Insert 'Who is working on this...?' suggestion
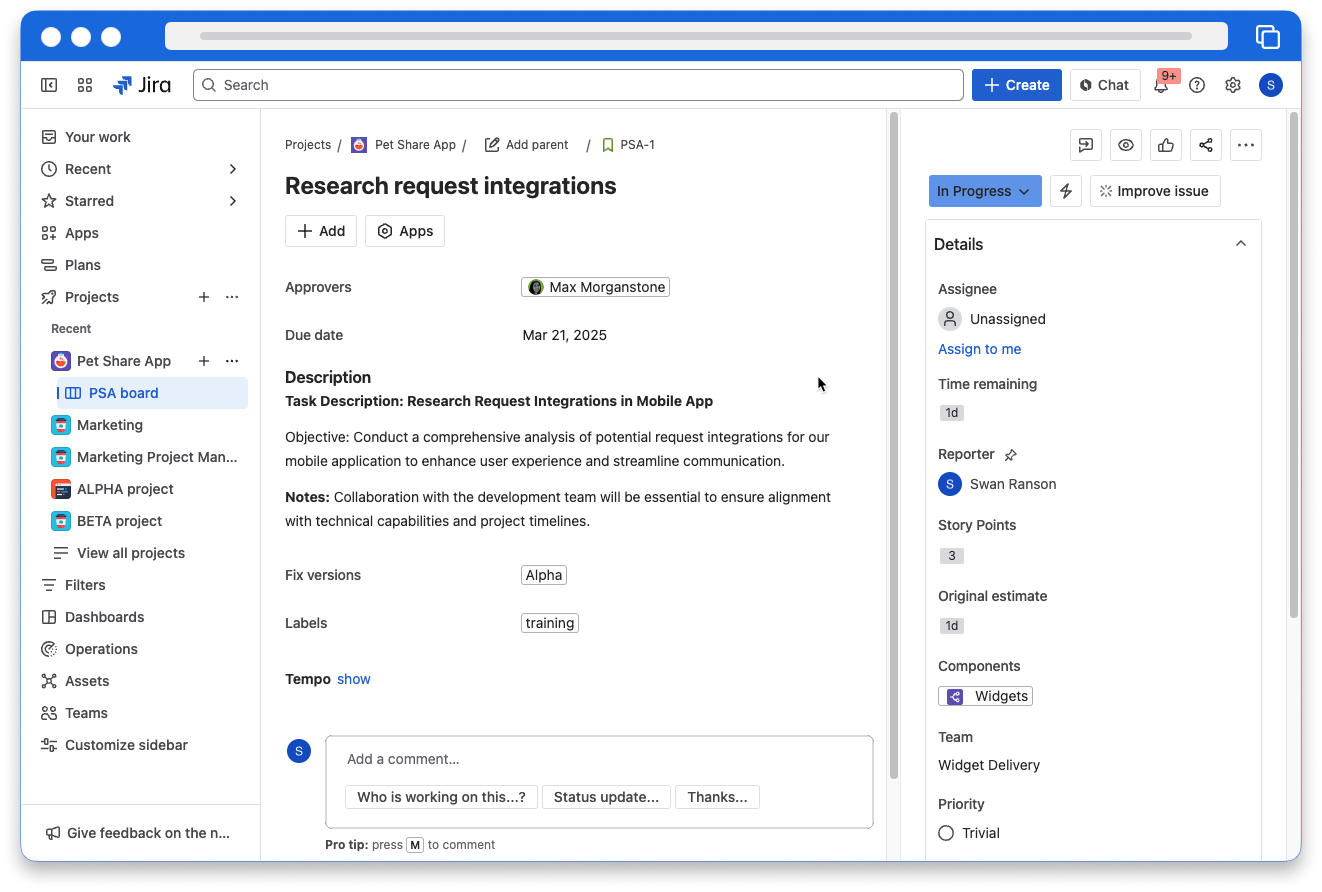1322x892 pixels. tap(441, 797)
